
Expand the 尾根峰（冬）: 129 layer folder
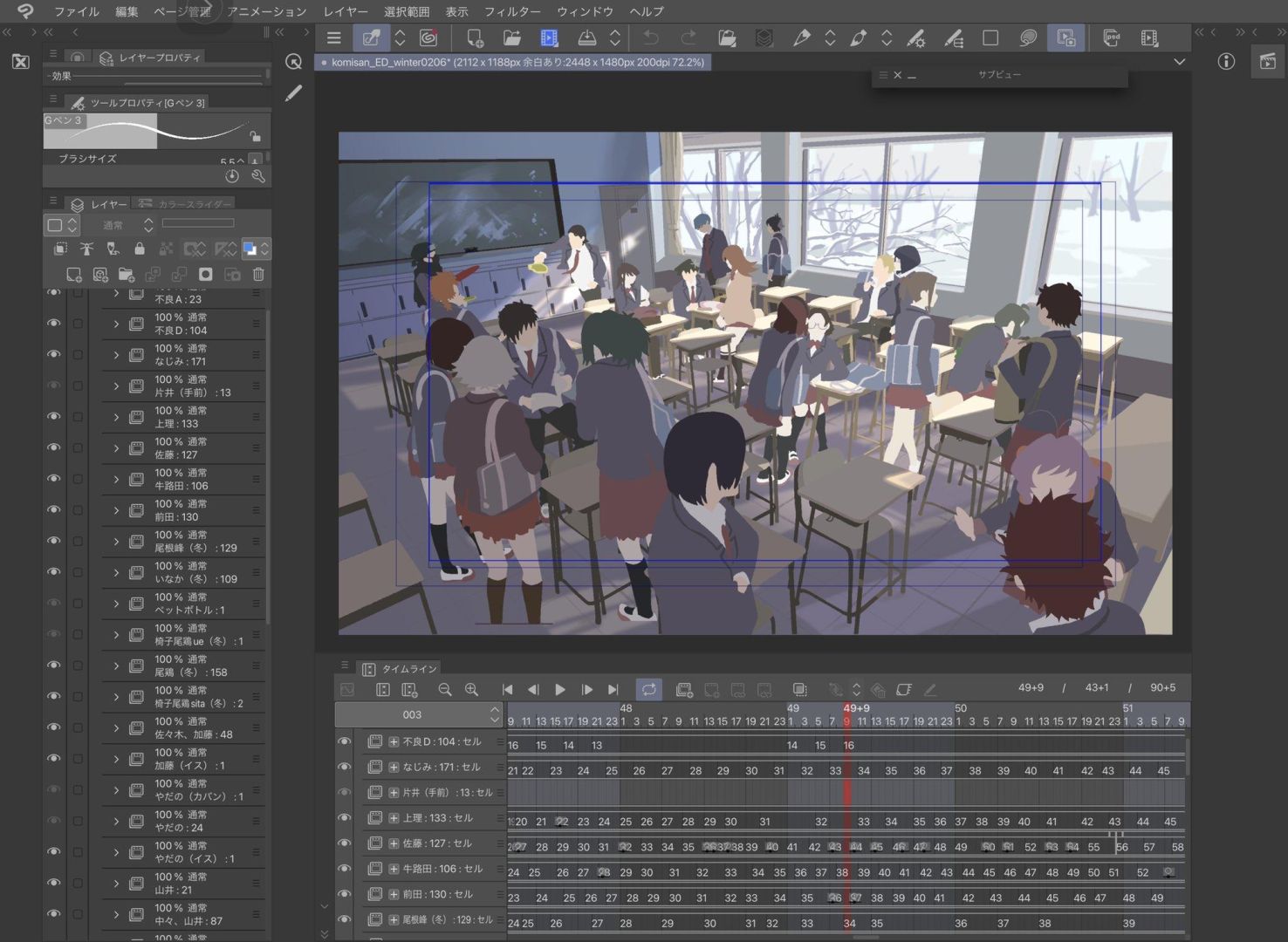(x=116, y=542)
